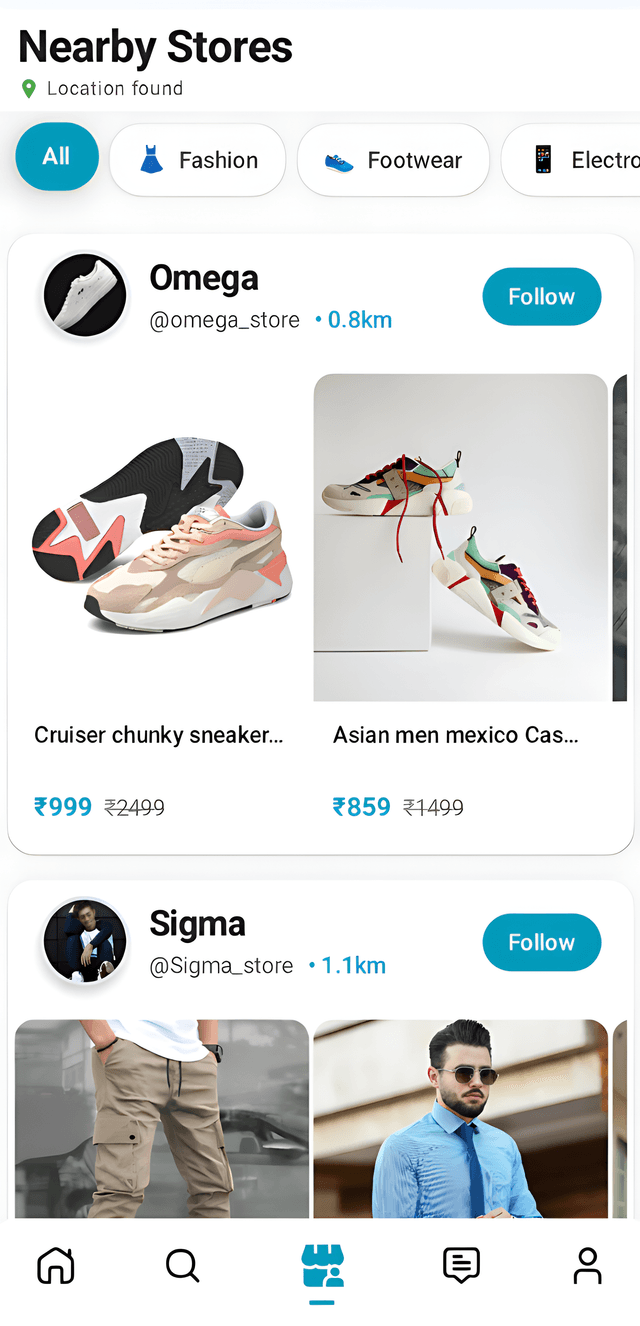This screenshot has height=1326, width=640.
Task: Filter stores by Fashion
Action: [197, 160]
